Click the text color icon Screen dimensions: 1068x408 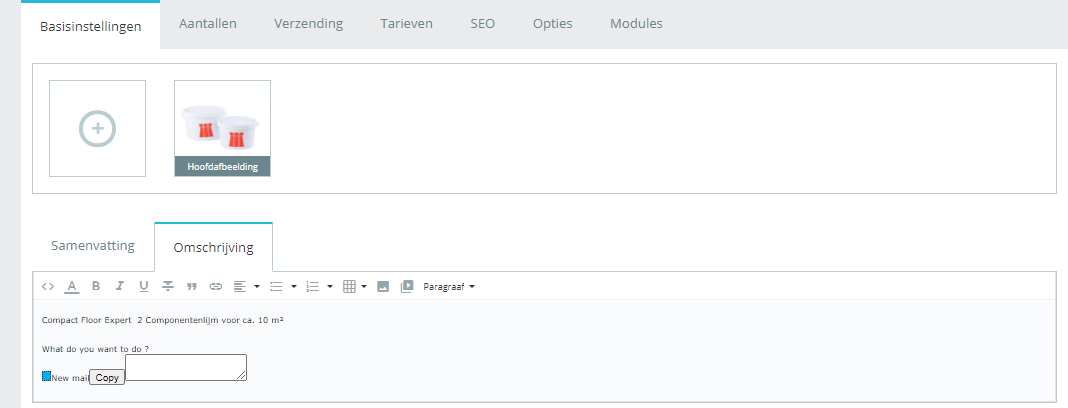pos(72,287)
